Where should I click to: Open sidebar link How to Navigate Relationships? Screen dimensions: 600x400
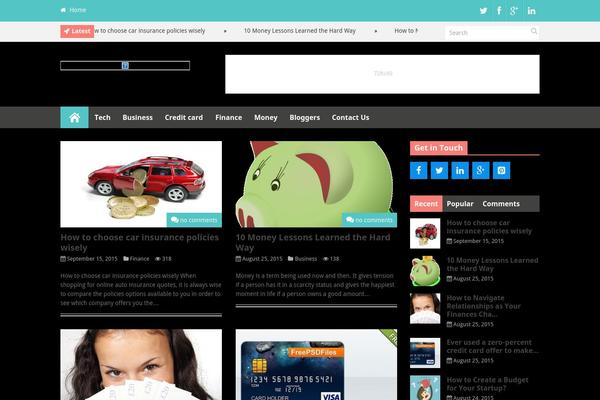[484, 306]
